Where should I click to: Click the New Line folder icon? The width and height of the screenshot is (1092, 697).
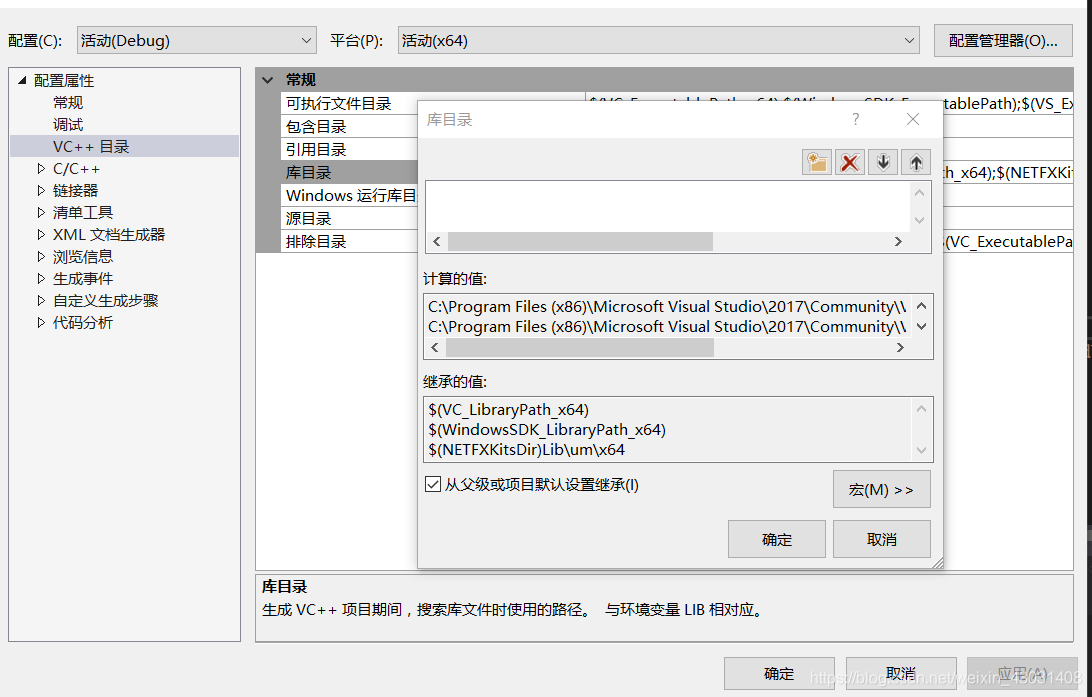pyautogui.click(x=816, y=161)
